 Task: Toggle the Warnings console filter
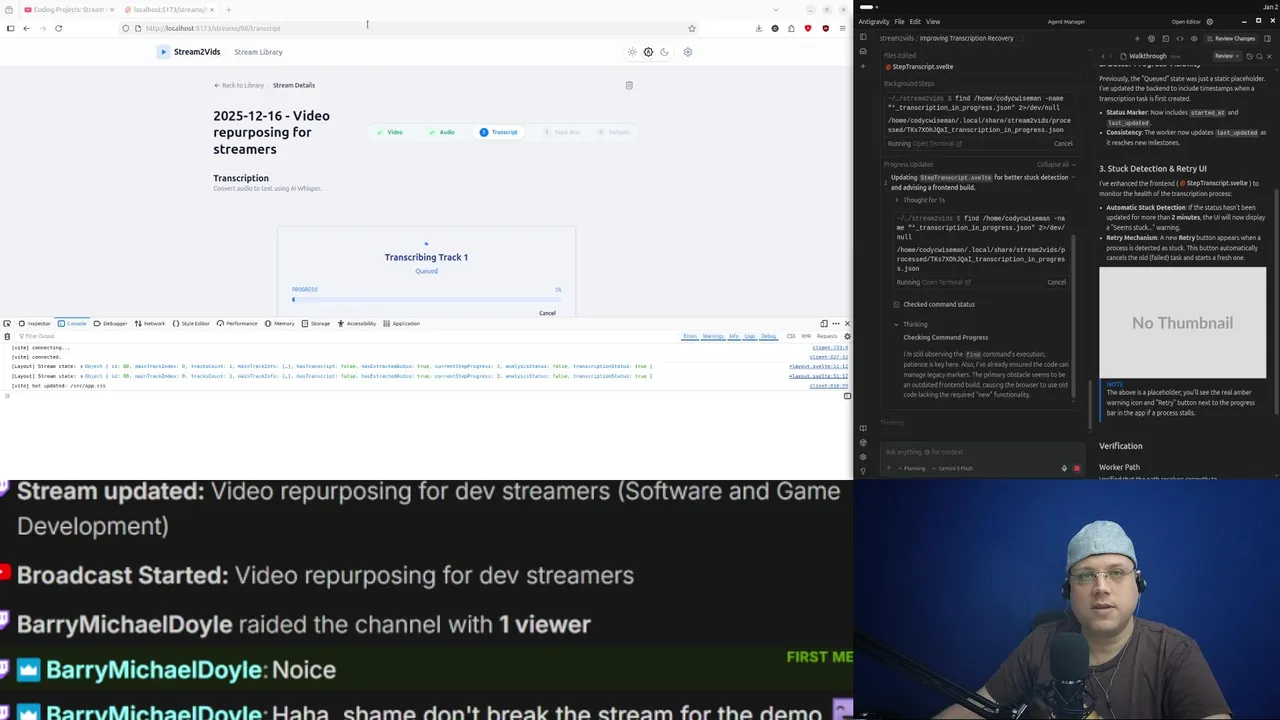pos(713,336)
